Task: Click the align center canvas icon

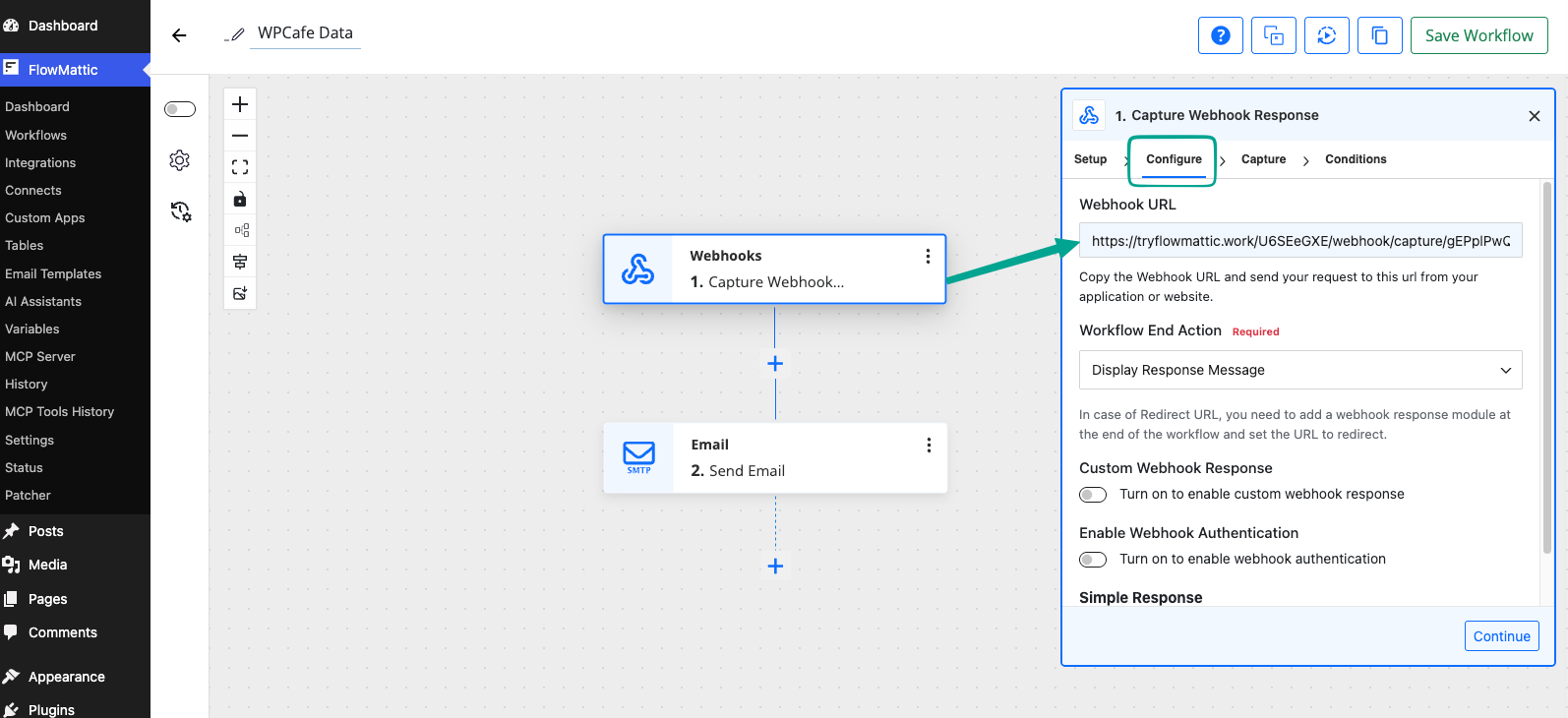Action: [x=240, y=262]
